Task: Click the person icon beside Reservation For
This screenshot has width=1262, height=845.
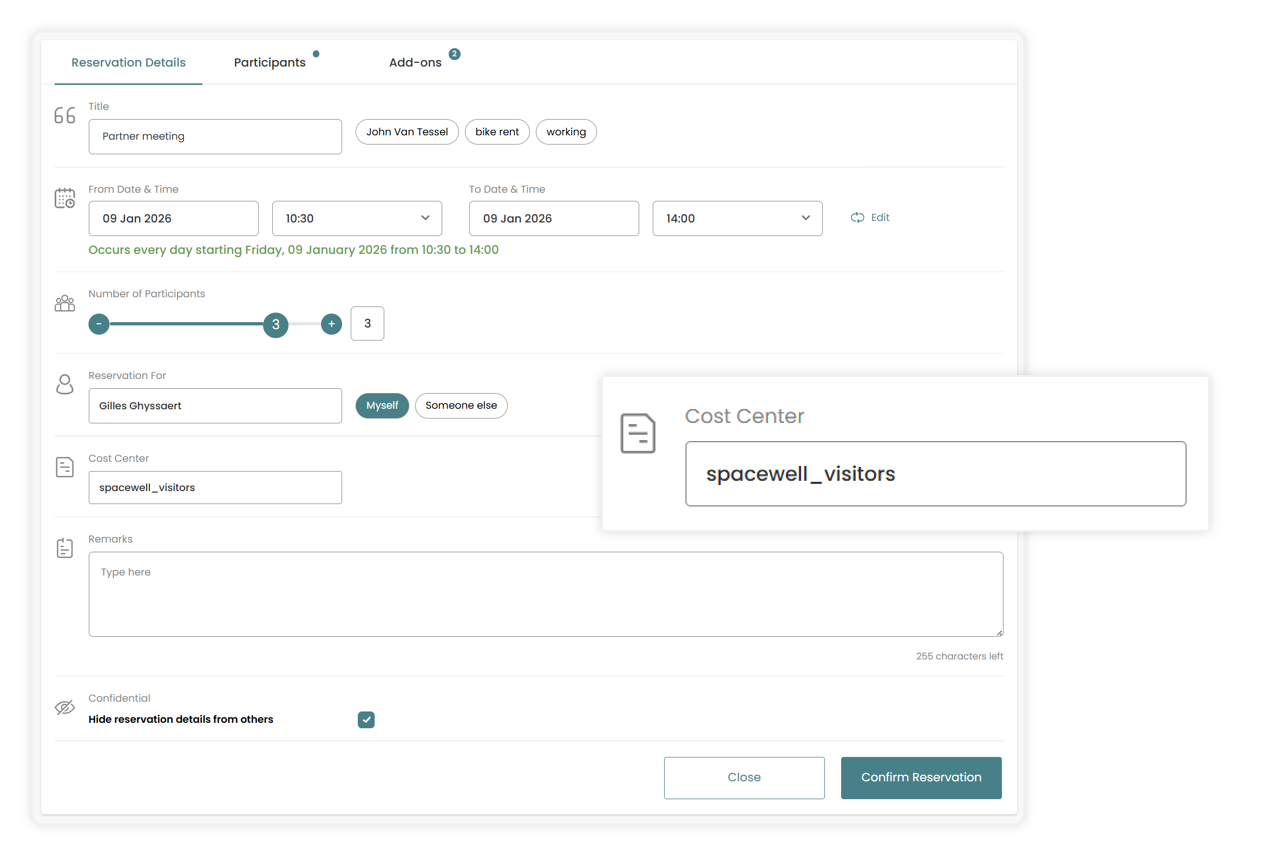Action: 65,384
